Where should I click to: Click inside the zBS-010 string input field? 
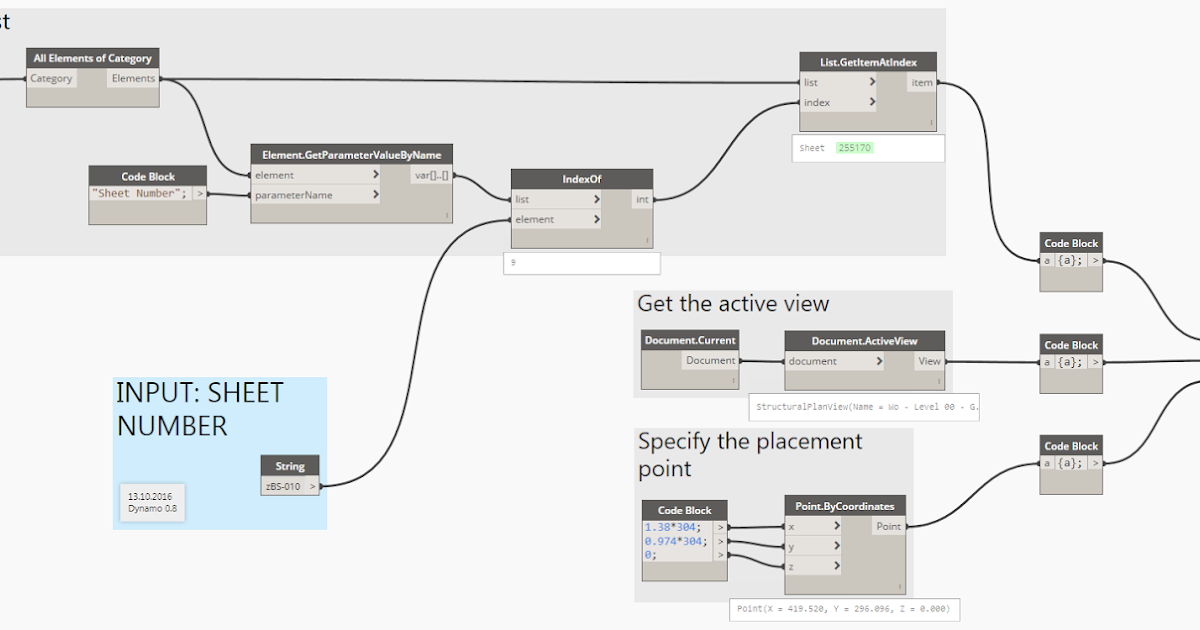coord(283,485)
